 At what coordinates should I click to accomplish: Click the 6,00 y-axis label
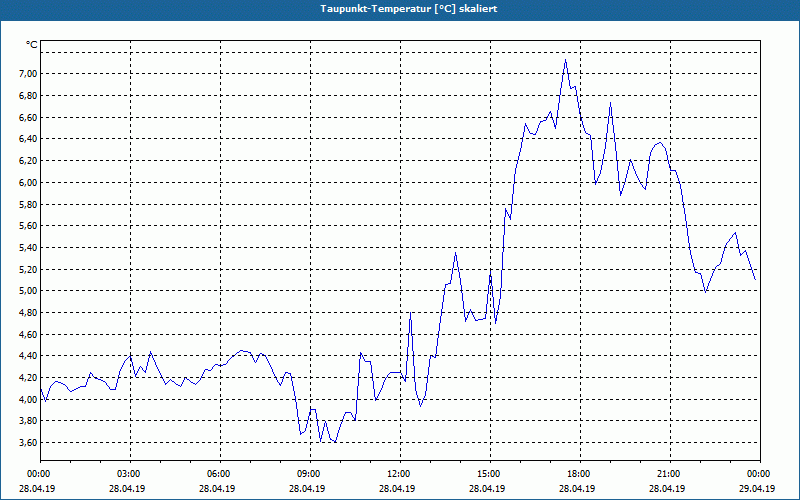click(29, 183)
